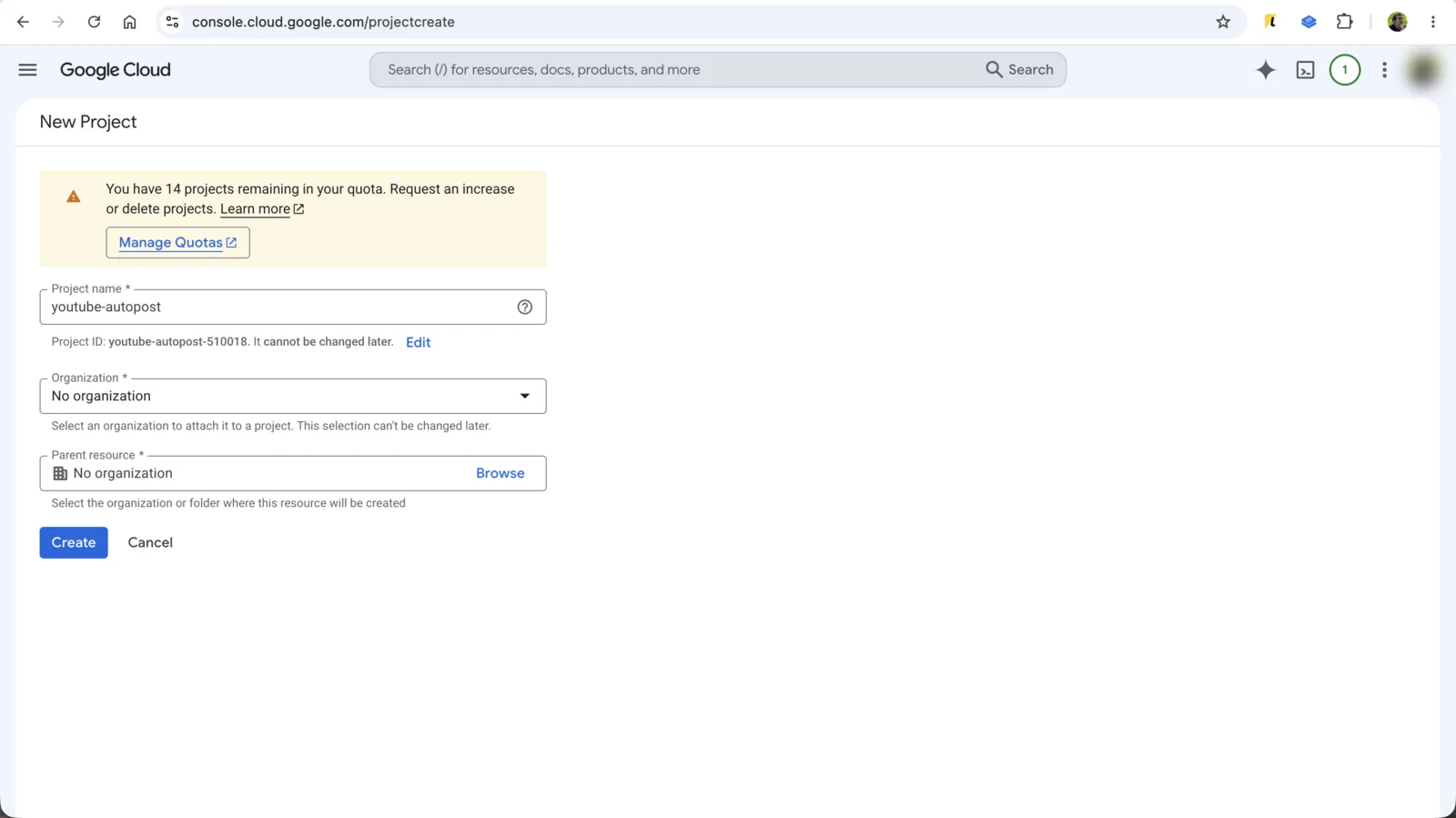Open the Gemini AI assistant sparkle icon
Viewport: 1456px width, 818px height.
pos(1265,70)
